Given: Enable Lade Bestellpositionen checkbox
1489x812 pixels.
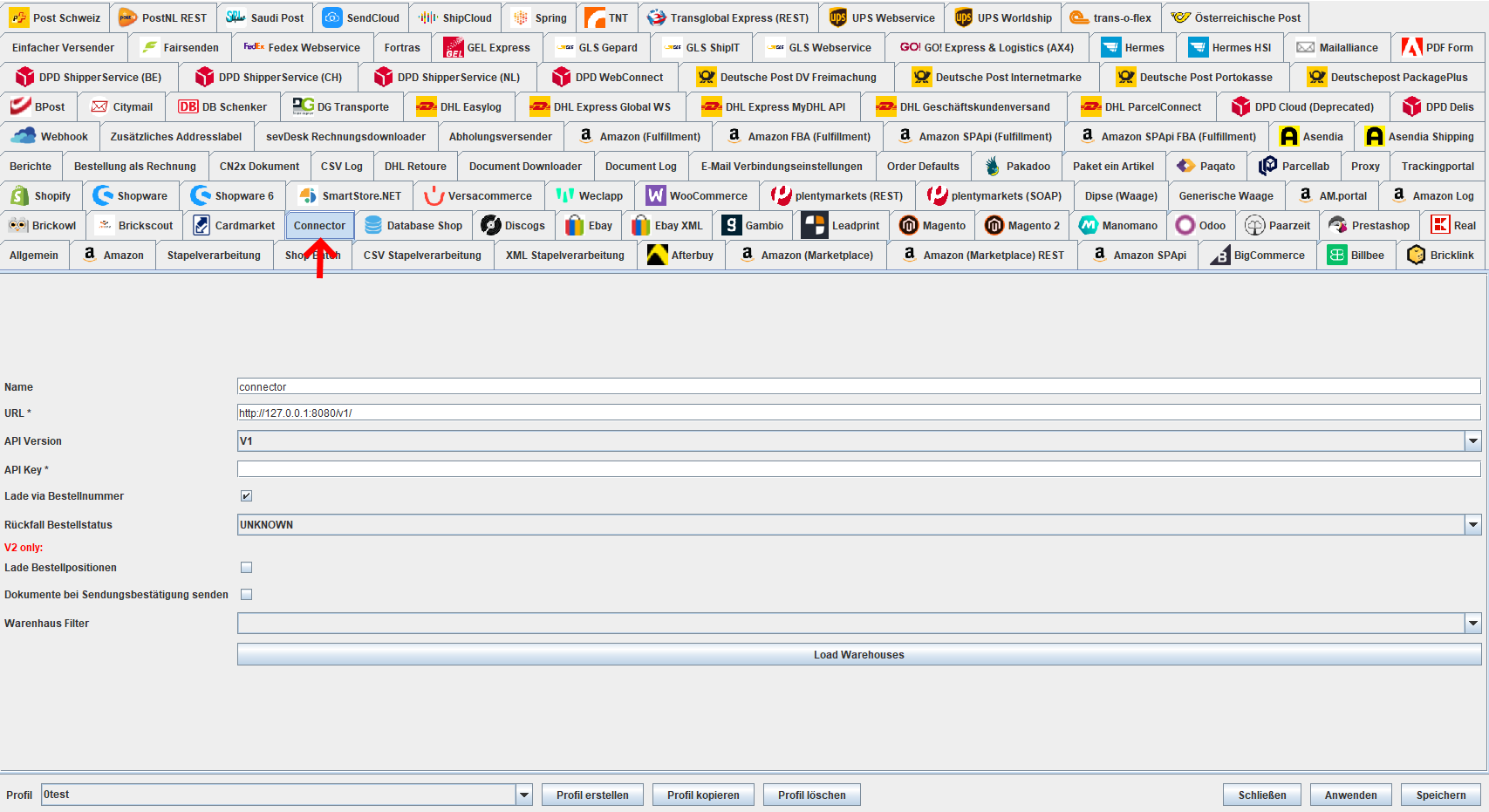Looking at the screenshot, I should click(x=247, y=568).
